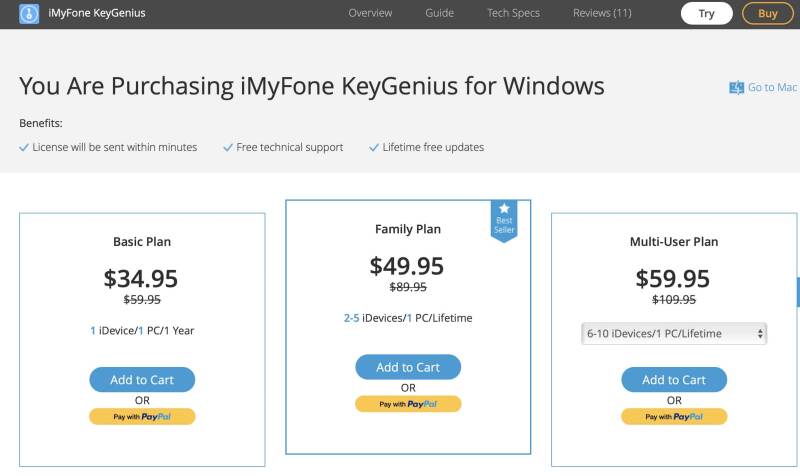Go to the Tech Specs tab
The height and width of the screenshot is (476, 800).
tap(513, 13)
